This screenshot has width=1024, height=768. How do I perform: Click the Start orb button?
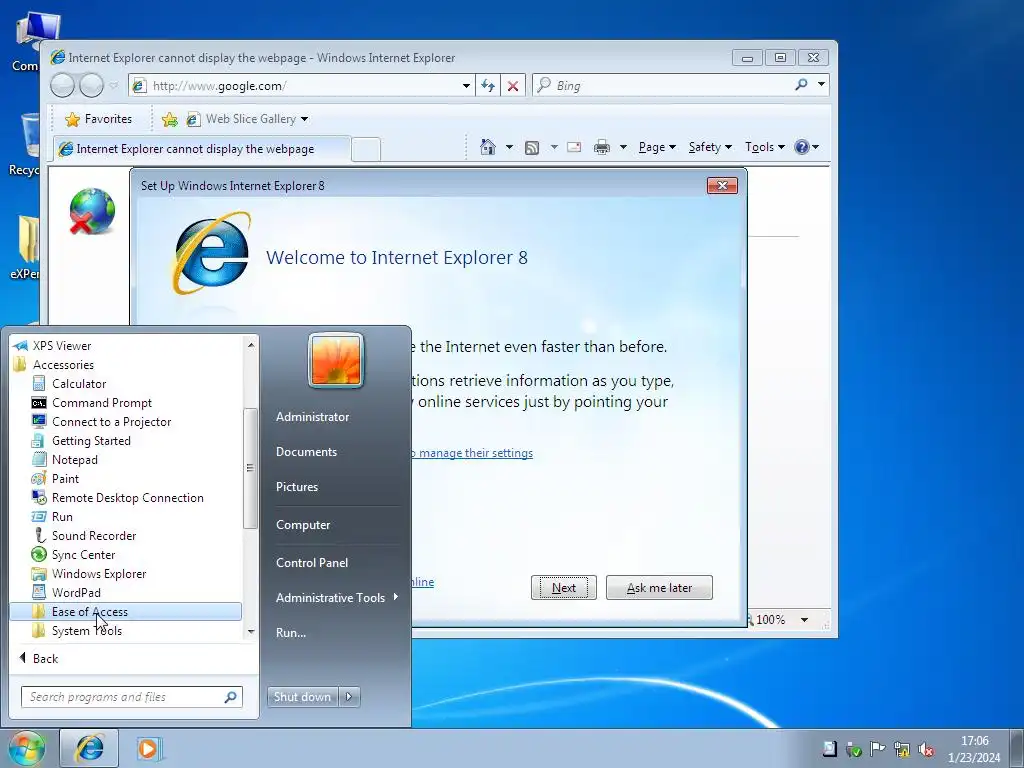(27, 748)
